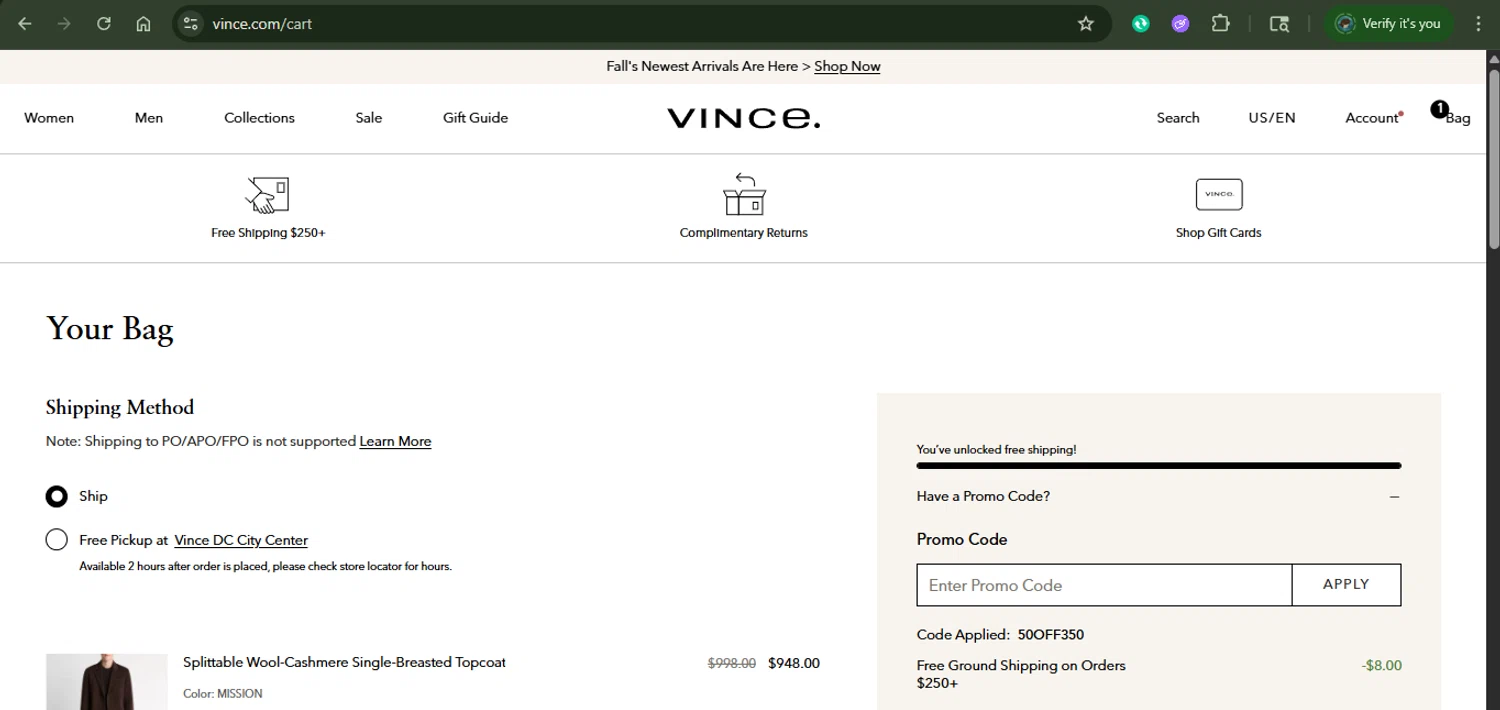Viewport: 1500px width, 710px height.
Task: Open the Women menu
Action: tap(49, 118)
